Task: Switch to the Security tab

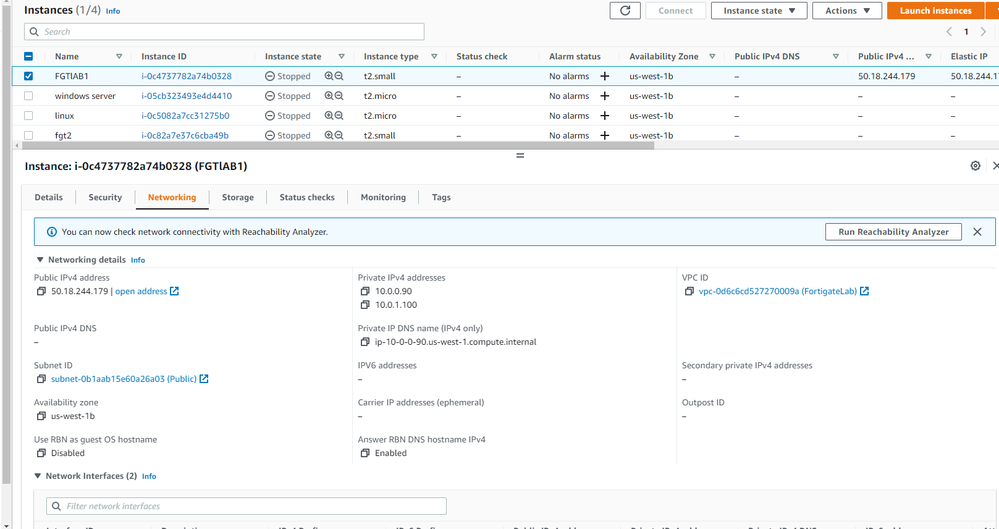Action: coord(105,198)
